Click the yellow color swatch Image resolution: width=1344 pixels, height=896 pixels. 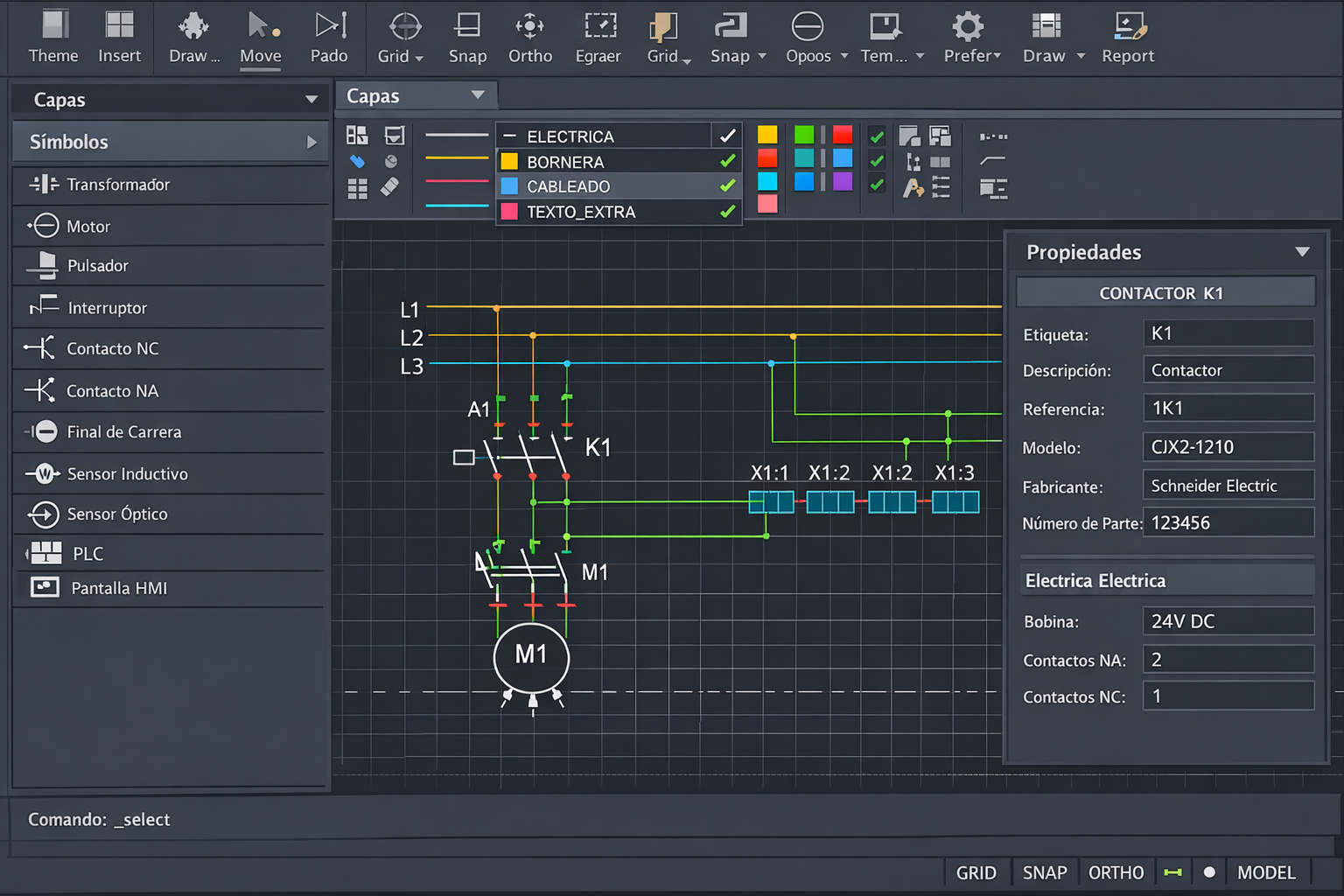click(767, 135)
